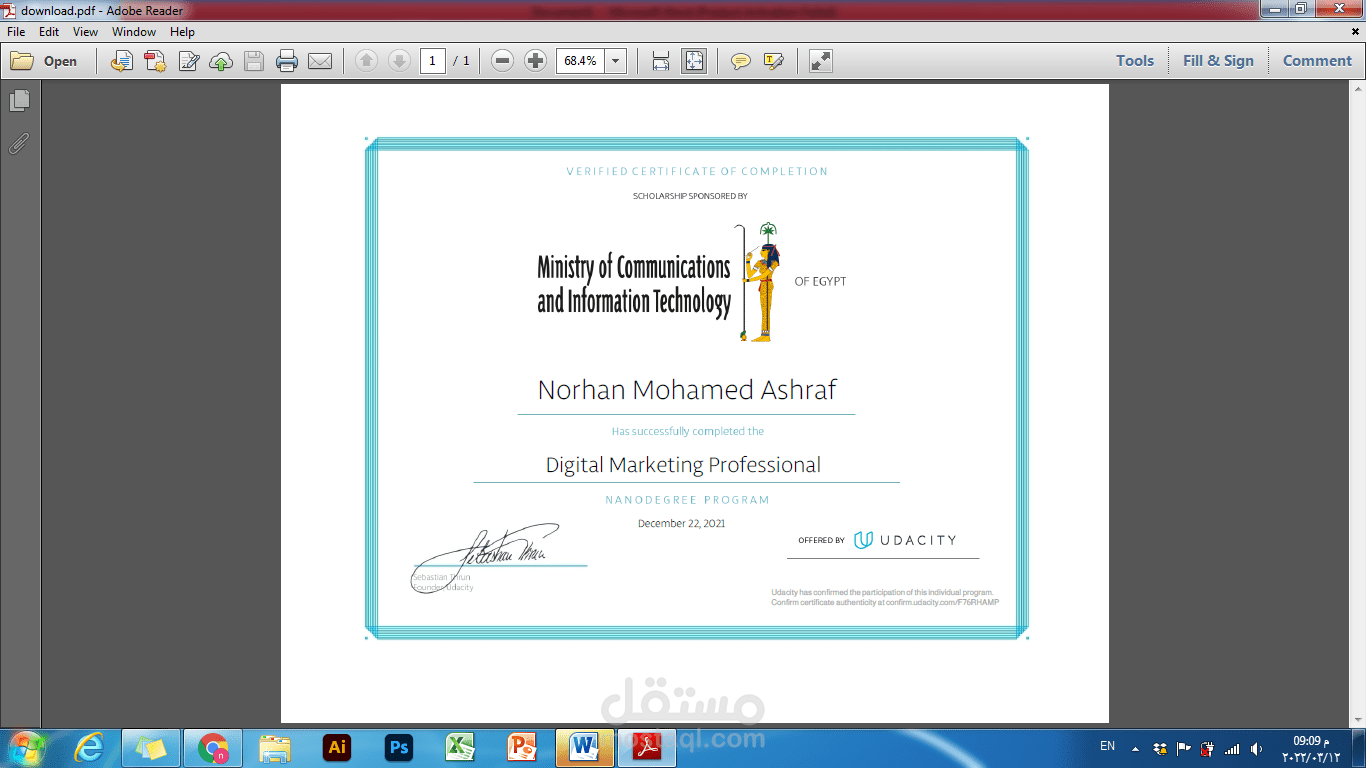Show Attachments paperclip panel icon
Viewport: 1366px width, 768px height.
pyautogui.click(x=19, y=144)
